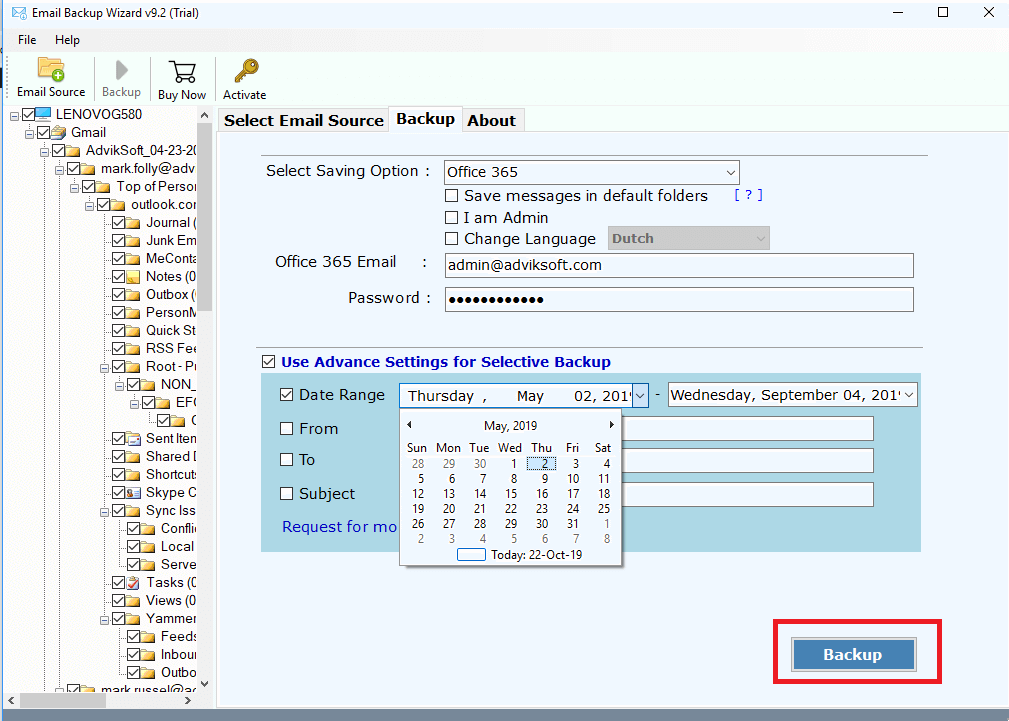Screen dimensions: 1009x721
Task: Click the [ ? ] help link
Action: pyautogui.click(x=748, y=195)
